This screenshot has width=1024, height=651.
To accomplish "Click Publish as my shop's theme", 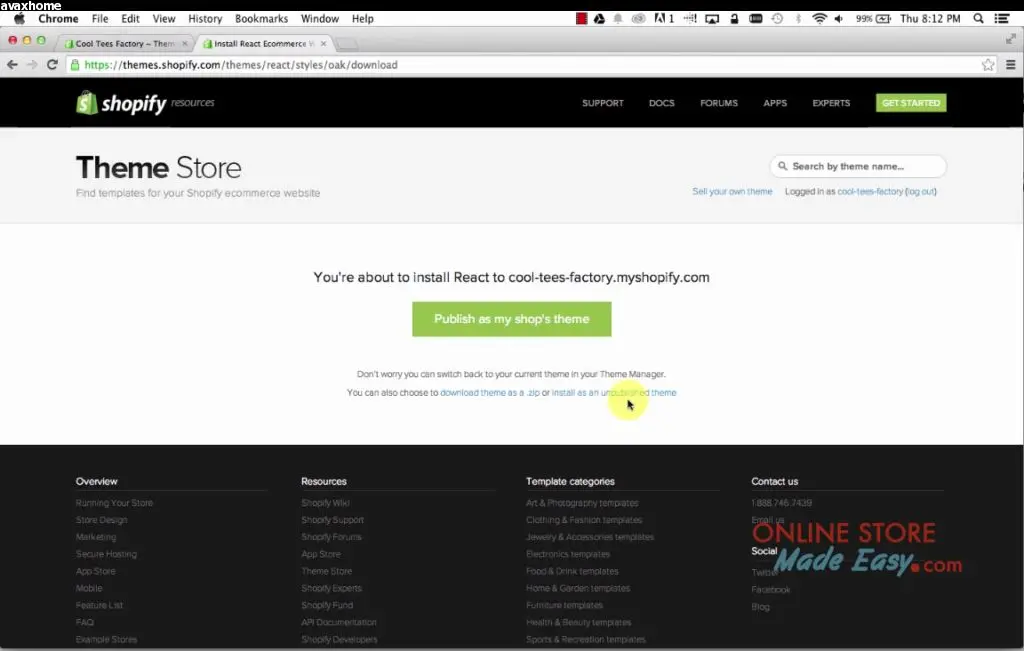I will (511, 319).
